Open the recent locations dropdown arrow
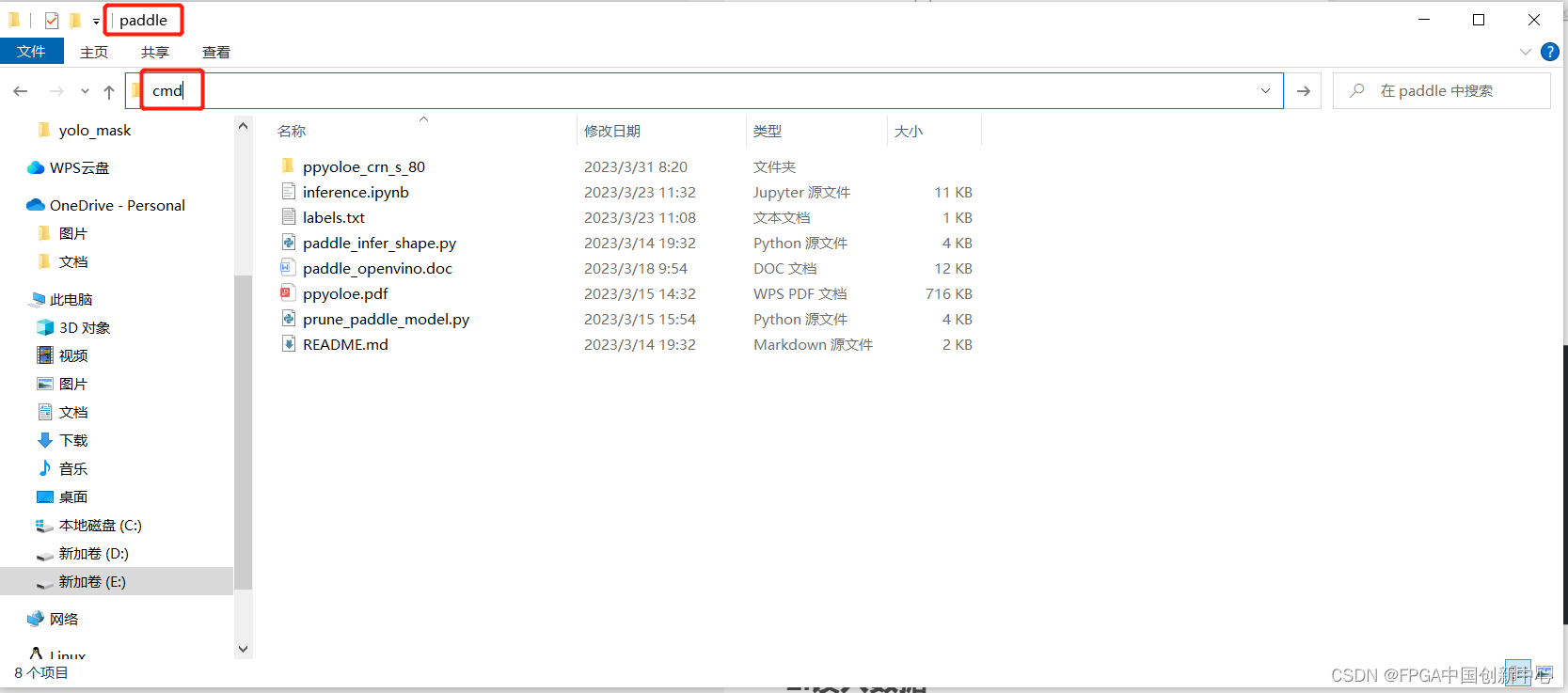The height and width of the screenshot is (693, 1568). pyautogui.click(x=85, y=91)
